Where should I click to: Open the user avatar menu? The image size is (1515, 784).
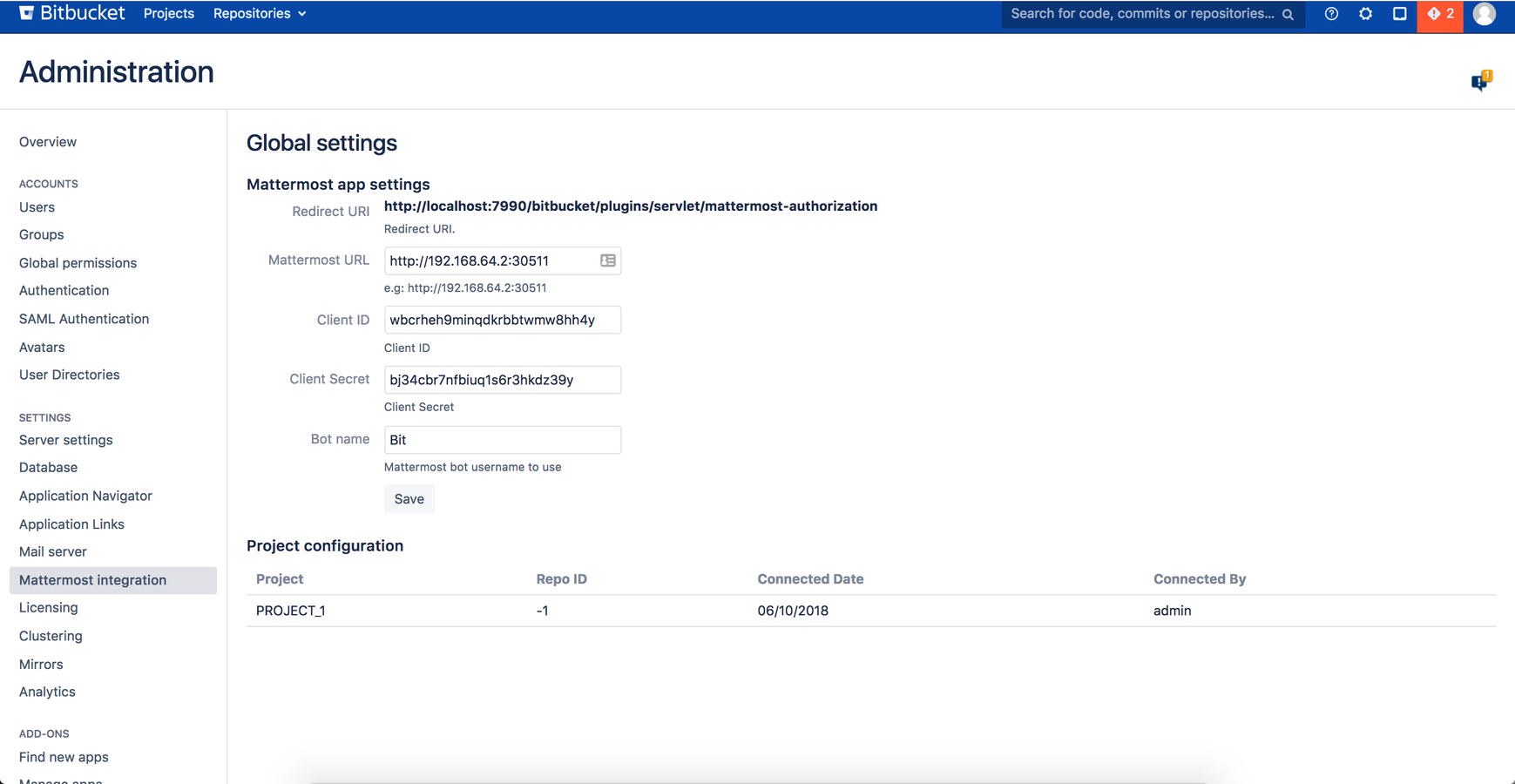coord(1485,13)
